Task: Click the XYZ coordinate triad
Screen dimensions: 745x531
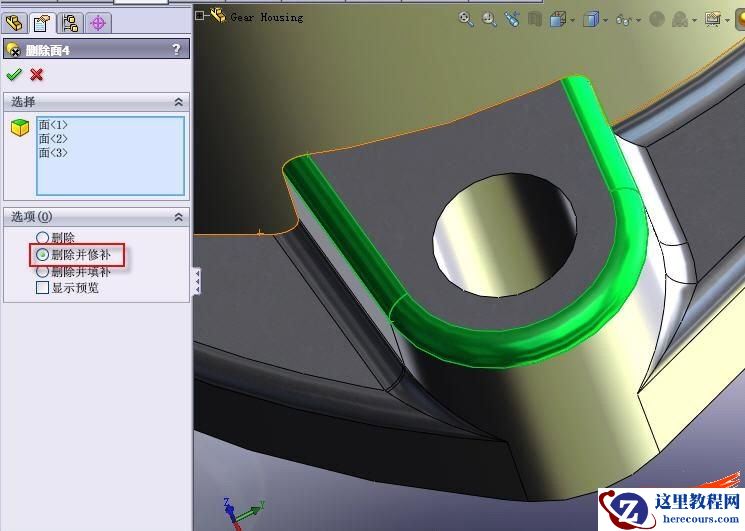Action: click(x=241, y=513)
